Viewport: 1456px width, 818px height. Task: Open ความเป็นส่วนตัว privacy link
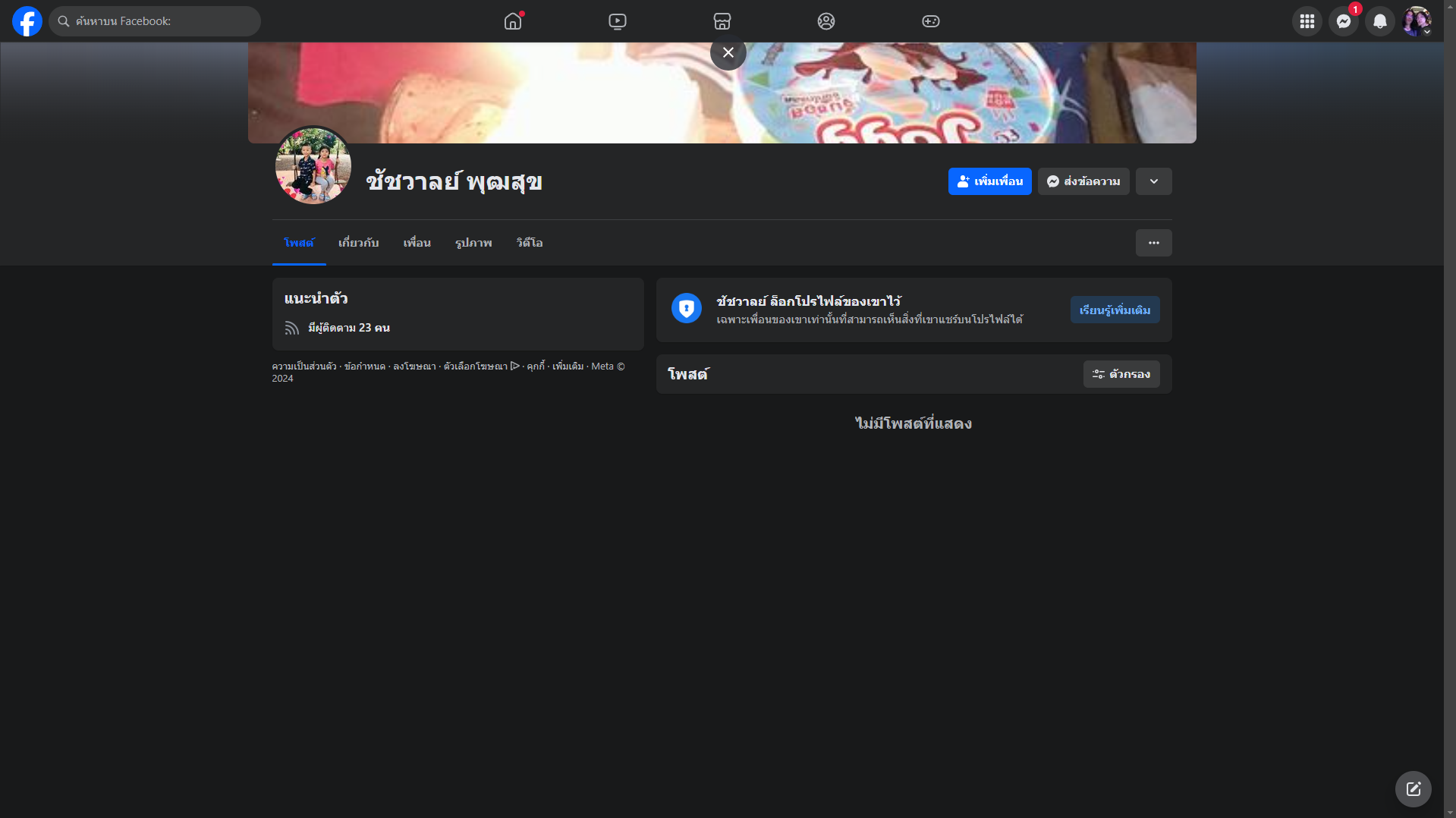click(x=304, y=367)
